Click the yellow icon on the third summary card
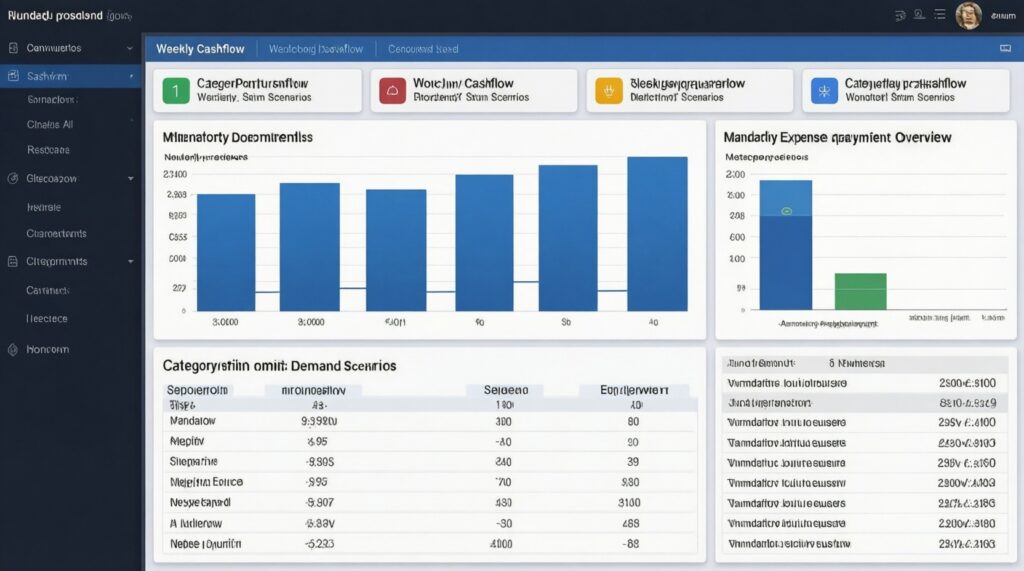This screenshot has width=1024, height=571. tap(608, 91)
